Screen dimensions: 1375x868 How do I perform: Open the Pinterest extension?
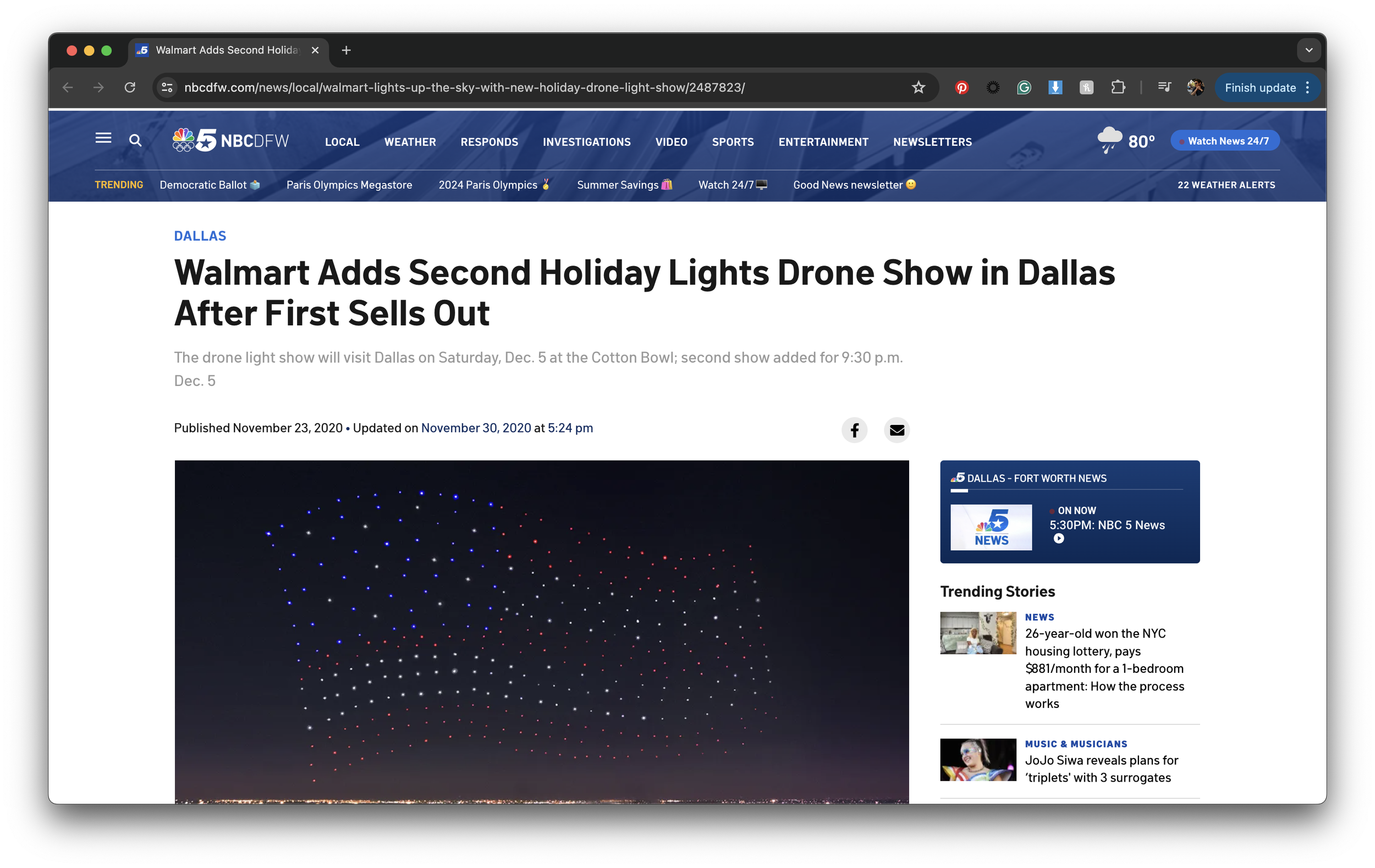(x=961, y=88)
